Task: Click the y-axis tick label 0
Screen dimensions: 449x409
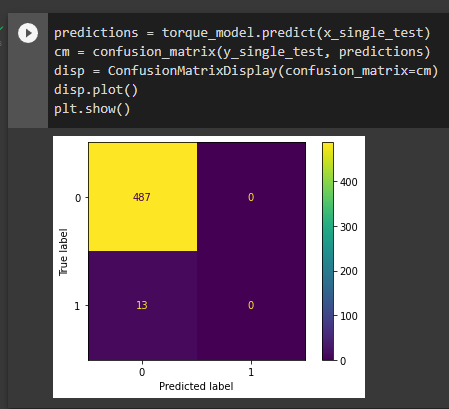Action: click(78, 198)
